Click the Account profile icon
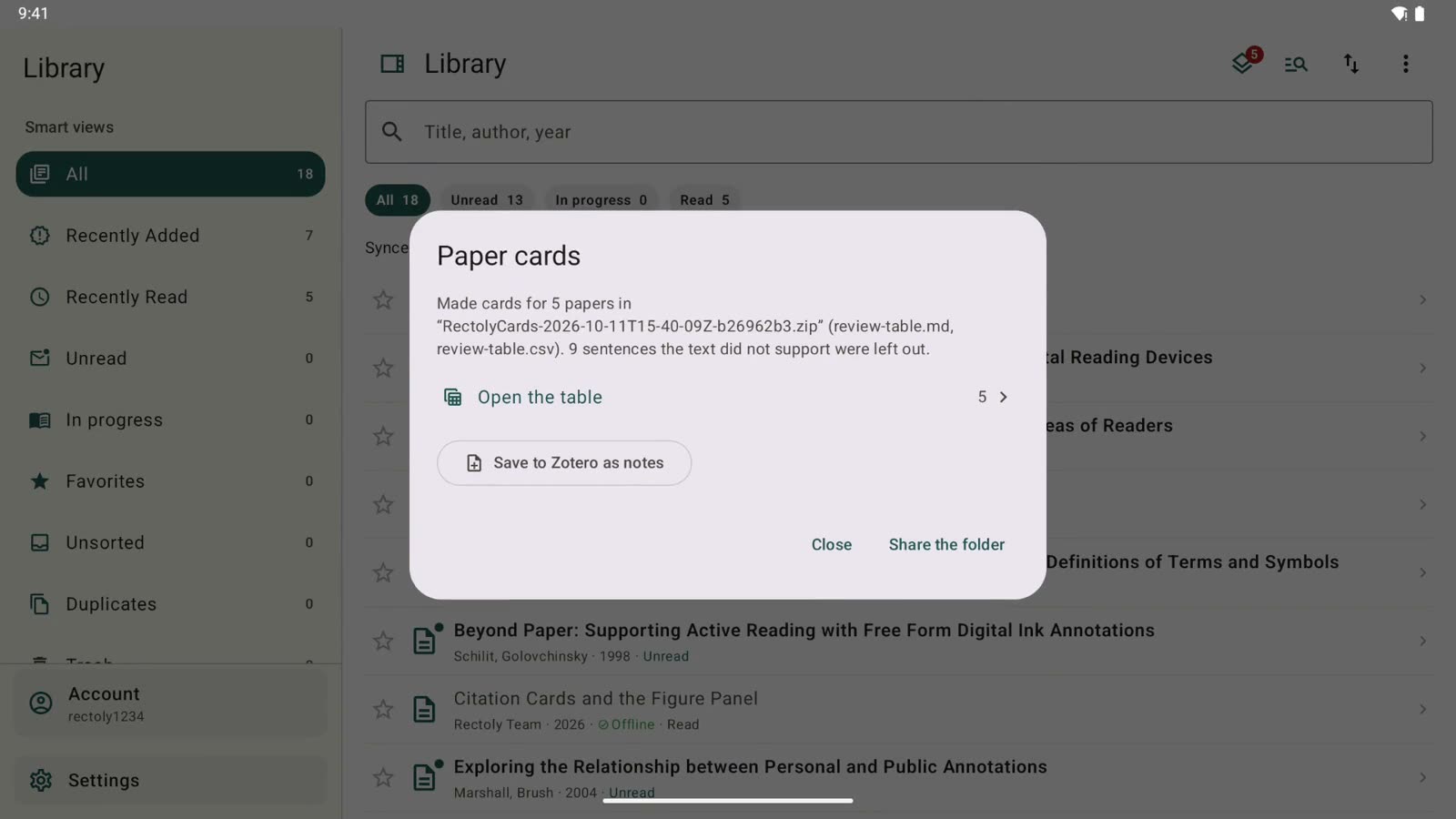Image resolution: width=1456 pixels, height=819 pixels. 40,703
